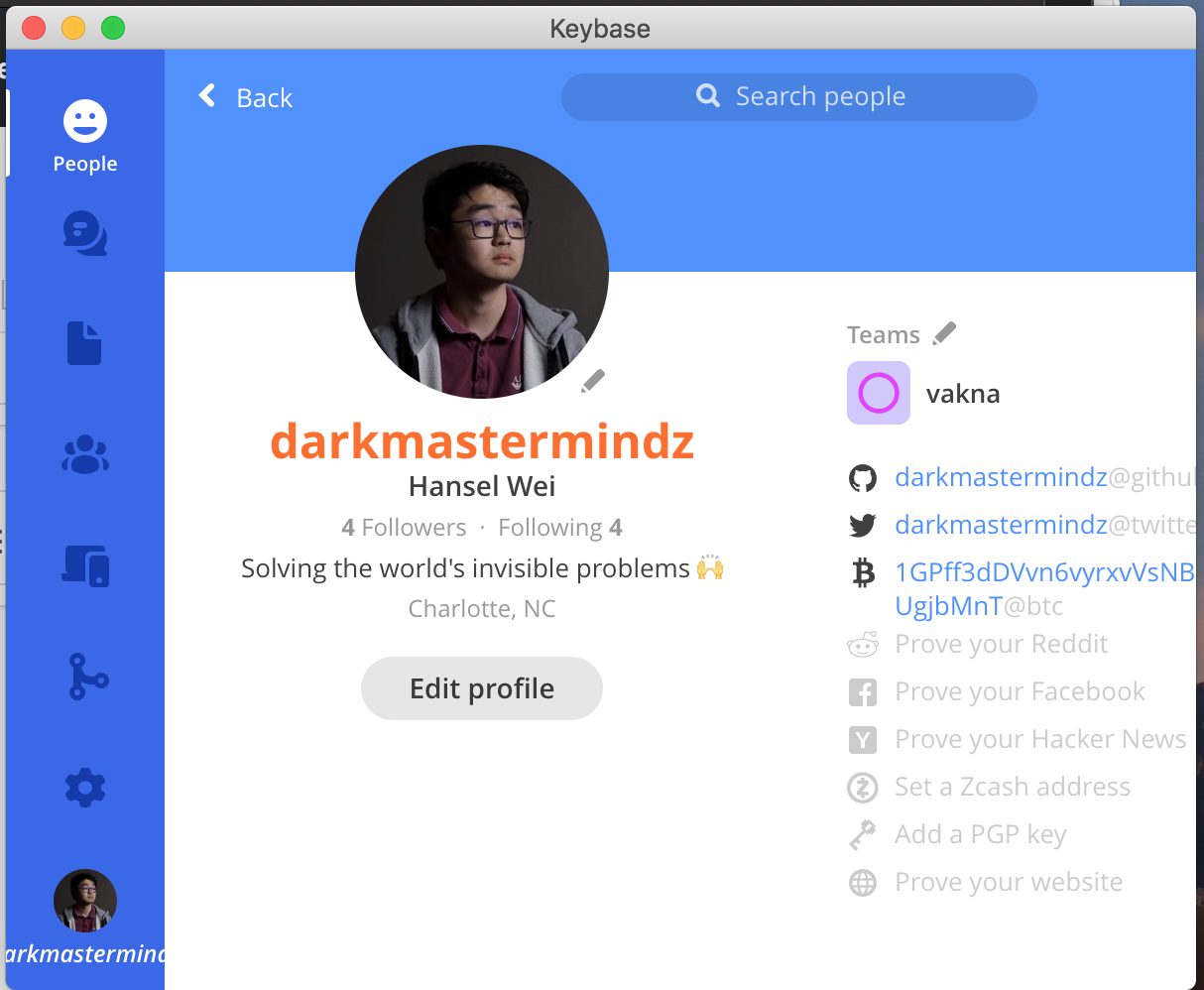Open Settings gear in sidebar

85,788
